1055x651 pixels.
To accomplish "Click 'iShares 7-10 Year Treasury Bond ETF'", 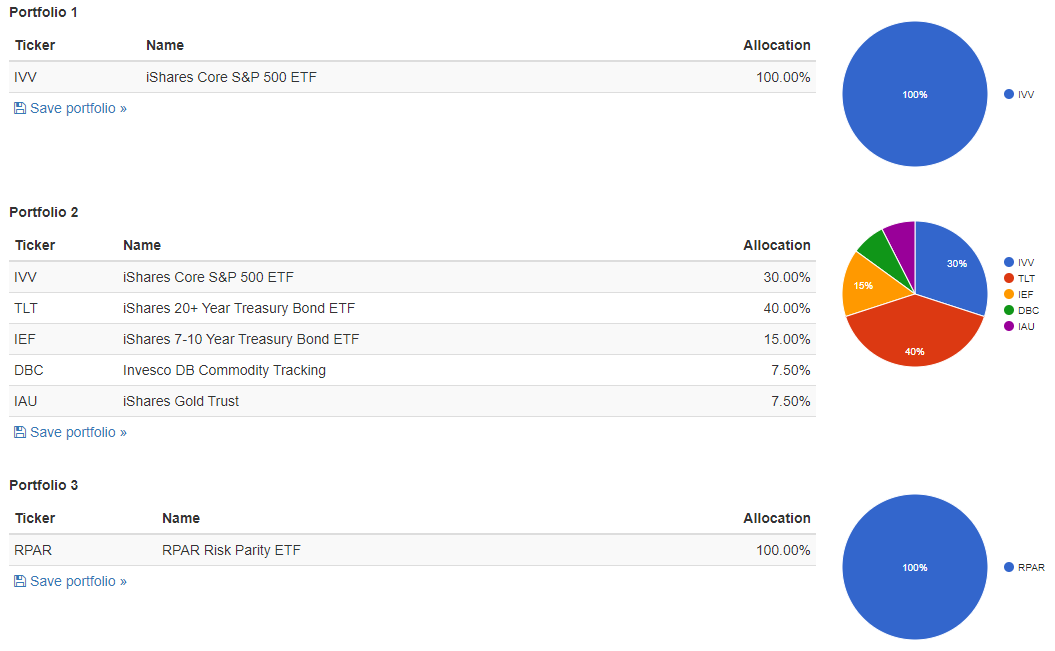I will click(241, 339).
